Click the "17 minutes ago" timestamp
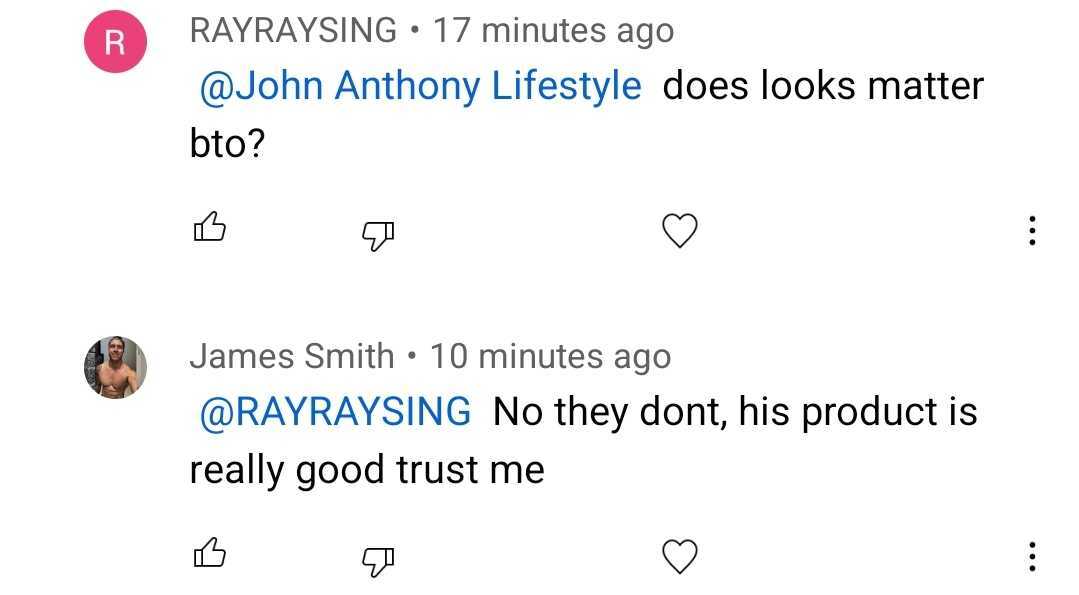Viewport: 1079px width, 595px height. (553, 31)
